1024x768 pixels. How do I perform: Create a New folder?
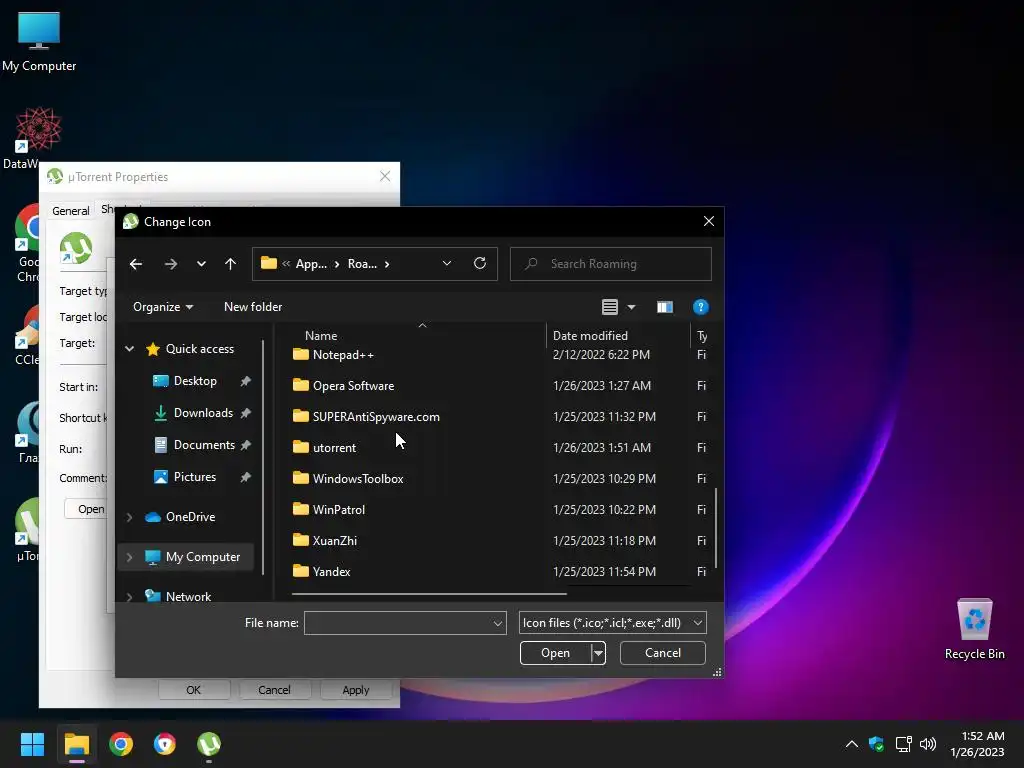pyautogui.click(x=253, y=307)
